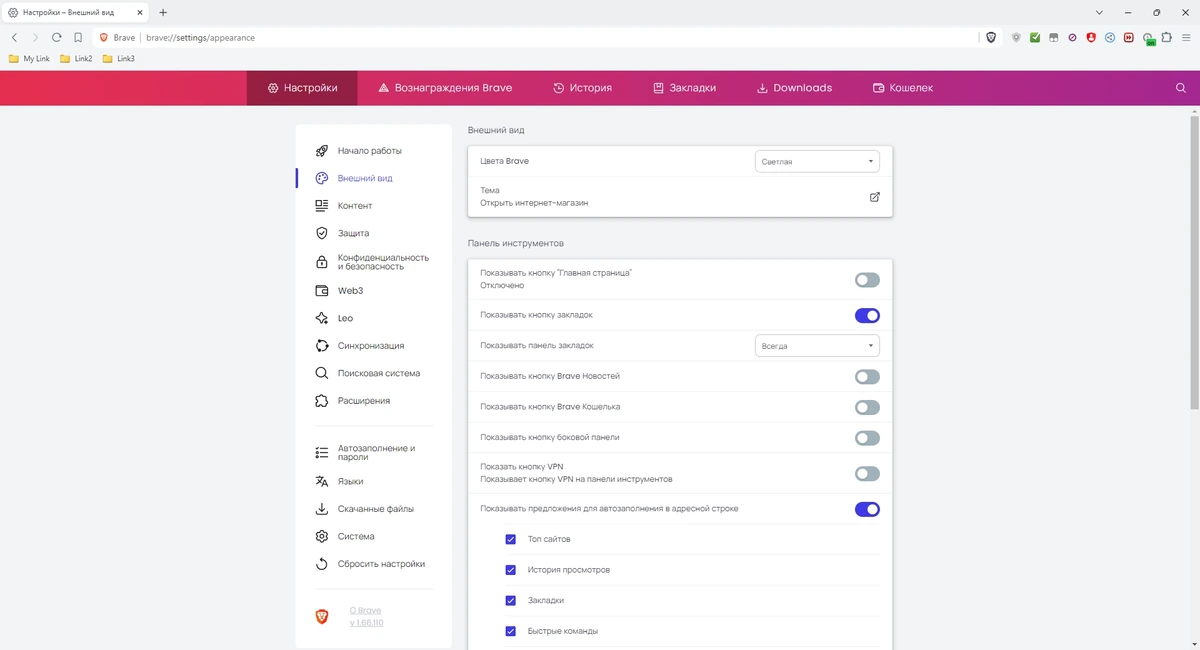Screen dimensions: 1200x650
Task: Uncheck the Быстрые команды checkbox
Action: [511, 631]
